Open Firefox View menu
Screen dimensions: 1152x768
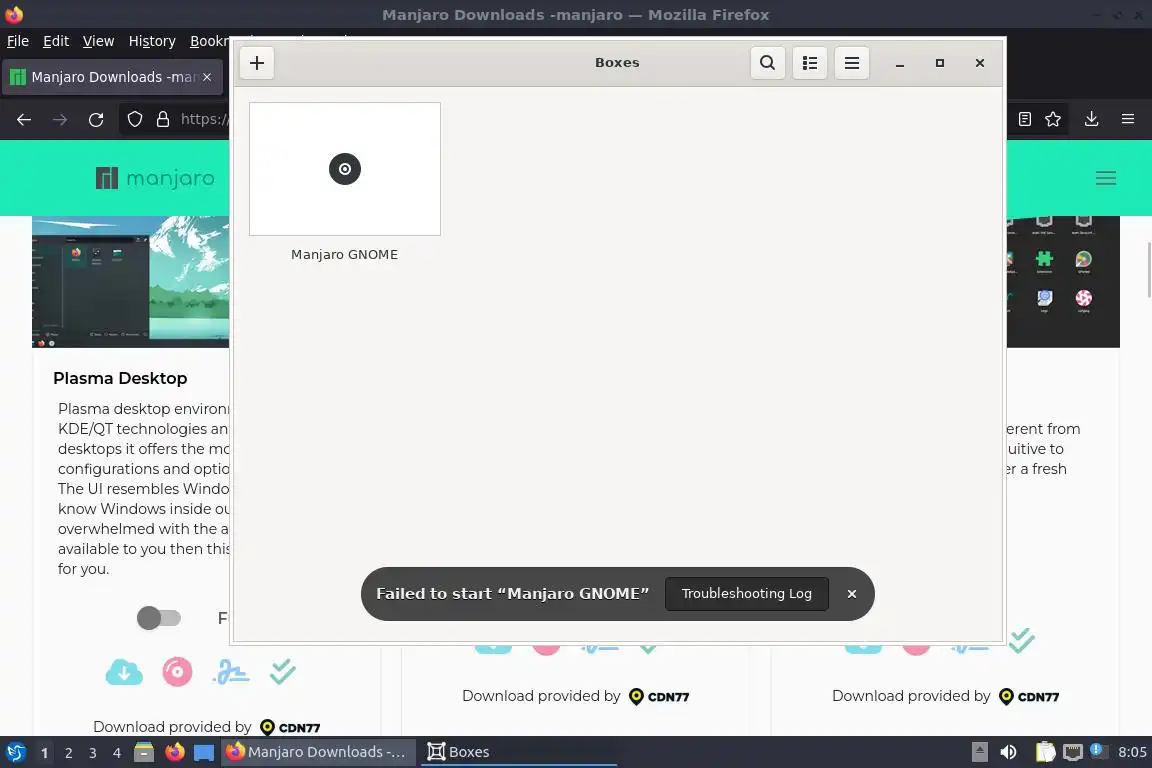click(x=98, y=41)
